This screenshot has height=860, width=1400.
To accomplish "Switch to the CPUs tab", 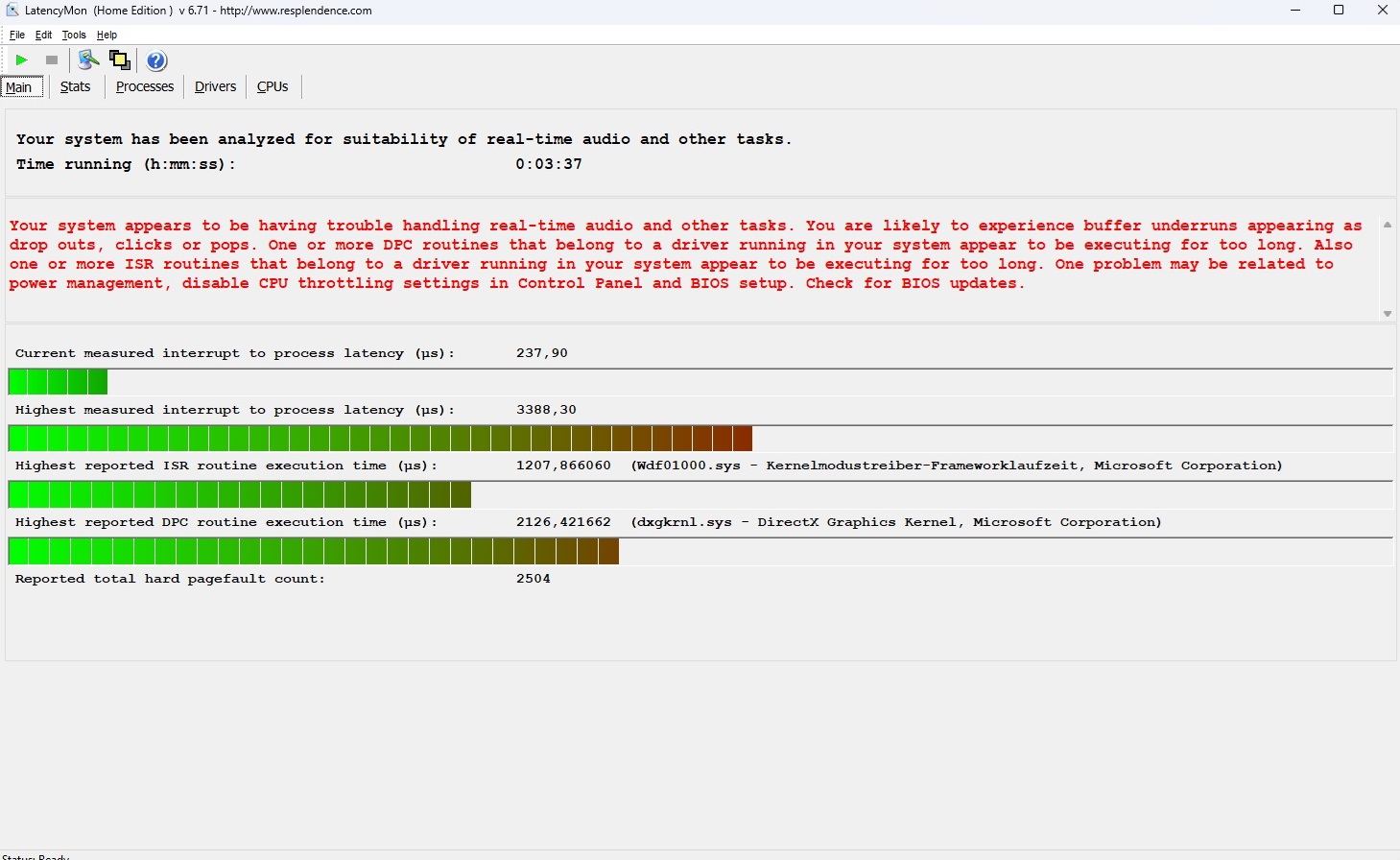I will (273, 86).
